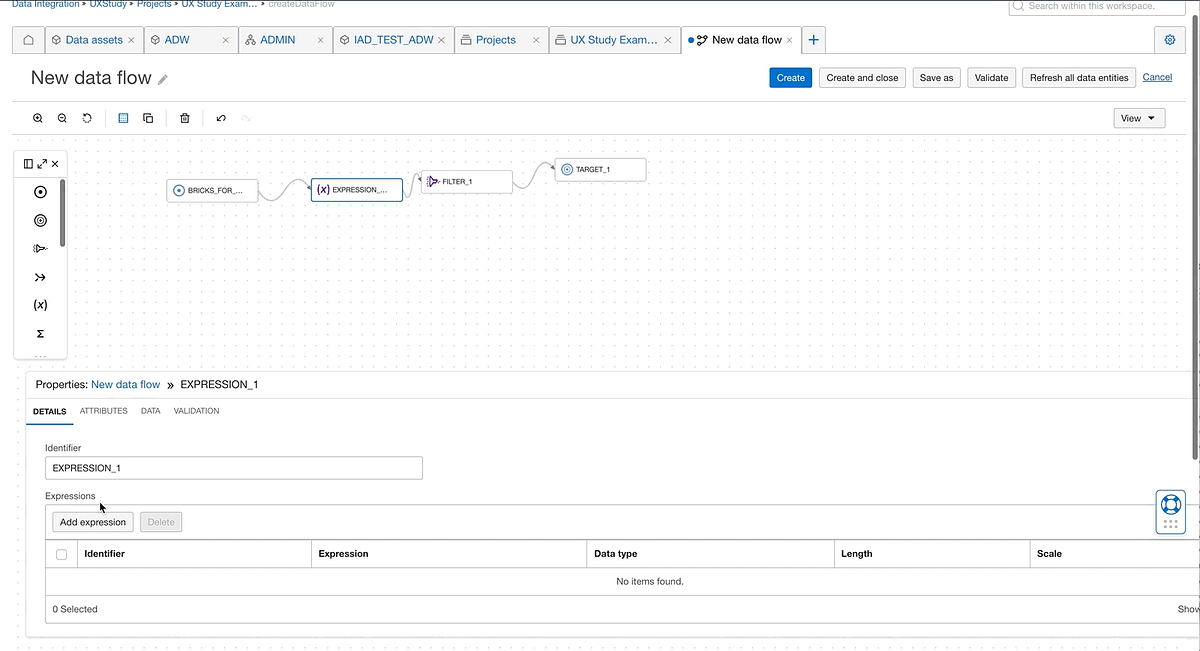Delete selected operator using trash icon
Image resolution: width=1200 pixels, height=651 pixels.
(x=185, y=118)
